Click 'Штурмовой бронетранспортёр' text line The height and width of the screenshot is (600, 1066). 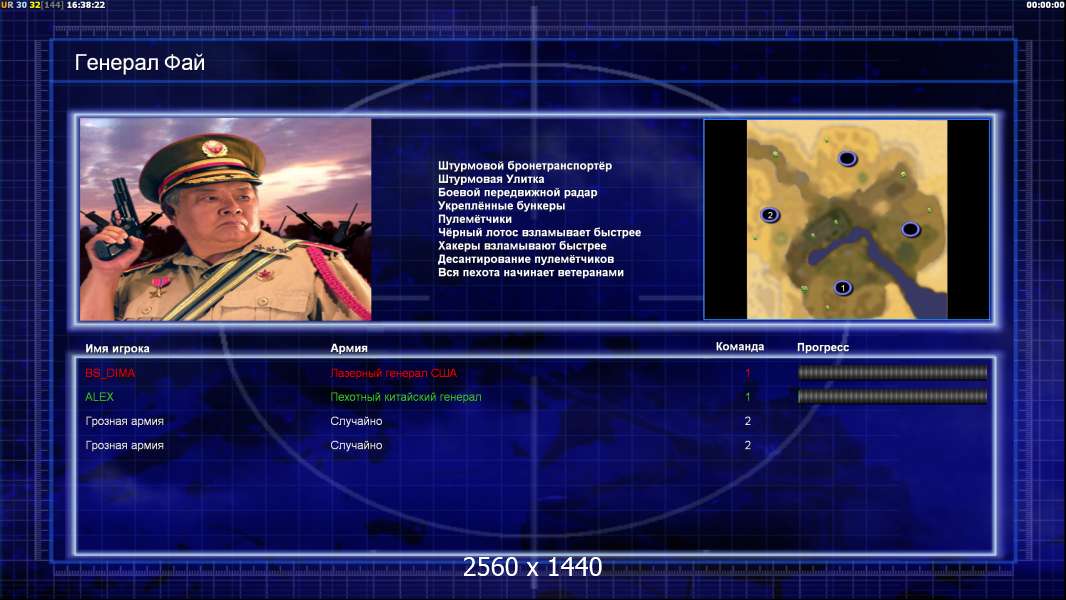pos(525,166)
